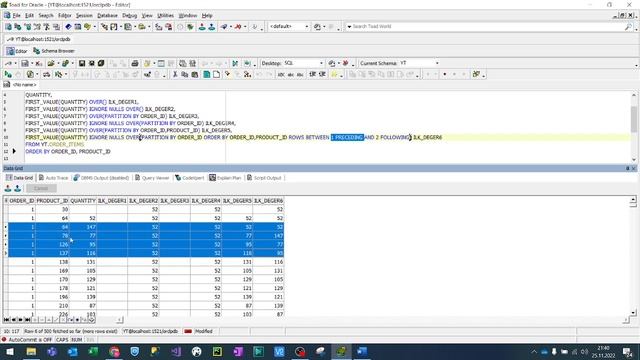Open Word from the taskbar
The width and height of the screenshot is (640, 360).
(362, 351)
